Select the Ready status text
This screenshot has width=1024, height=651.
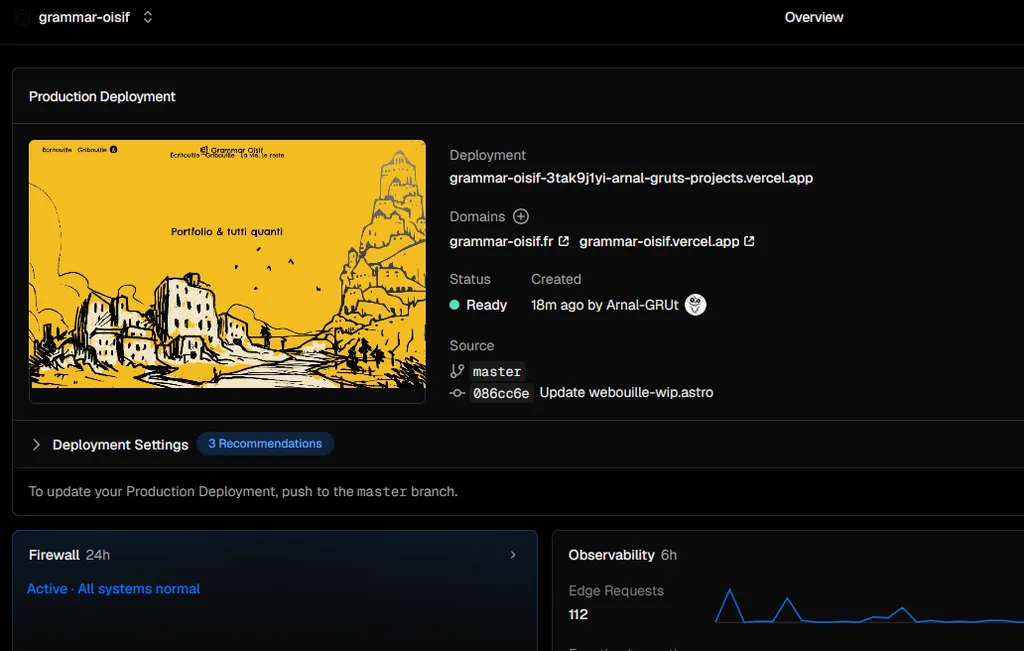point(487,305)
